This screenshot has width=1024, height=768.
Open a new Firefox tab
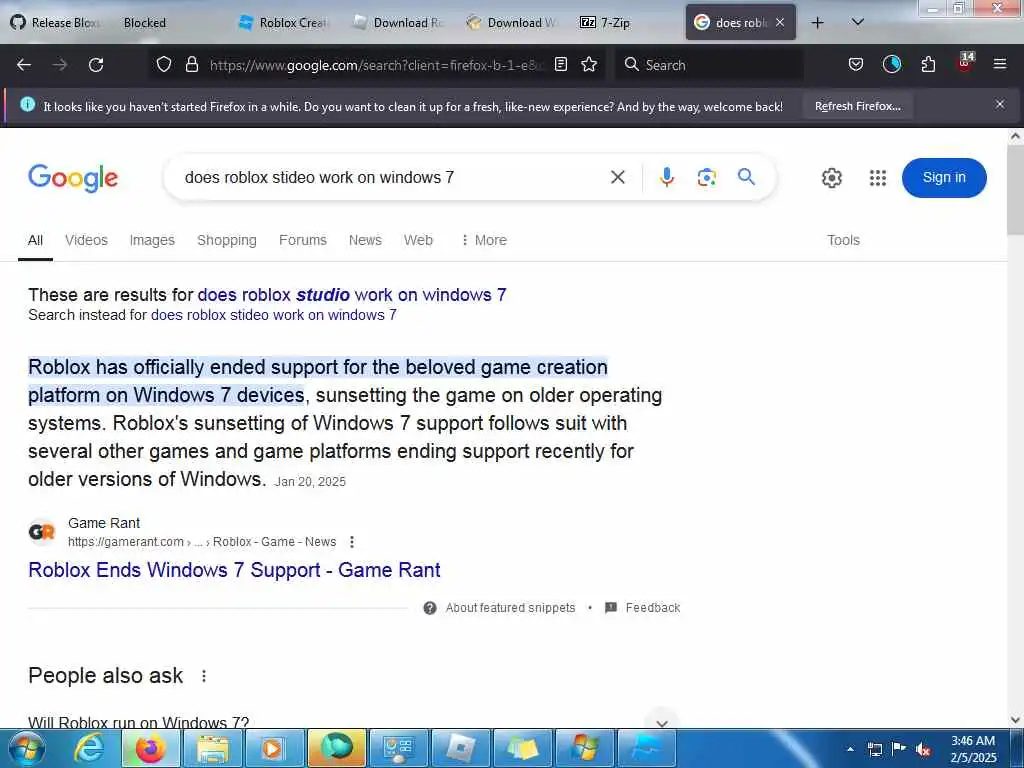[817, 23]
